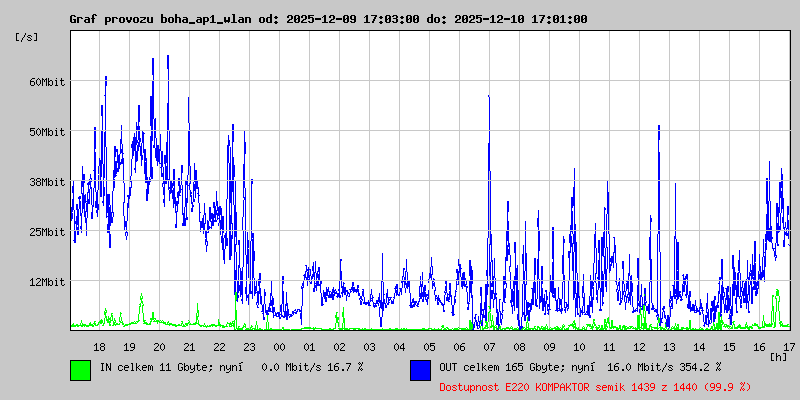Click hour 20 on the time axis
Image resolution: width=800 pixels, height=400 pixels.
(x=160, y=347)
